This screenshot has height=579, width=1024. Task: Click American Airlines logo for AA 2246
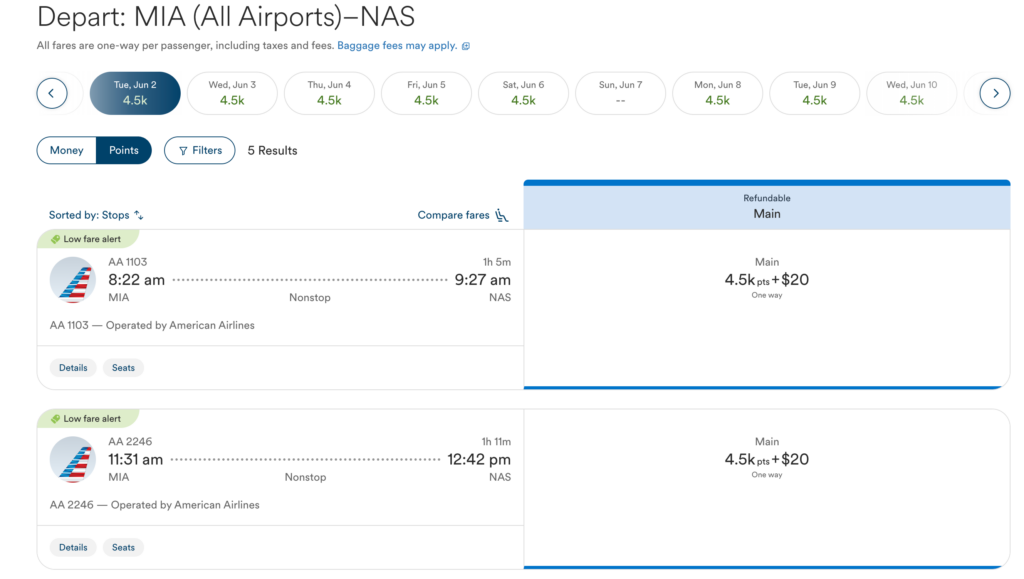click(72, 460)
